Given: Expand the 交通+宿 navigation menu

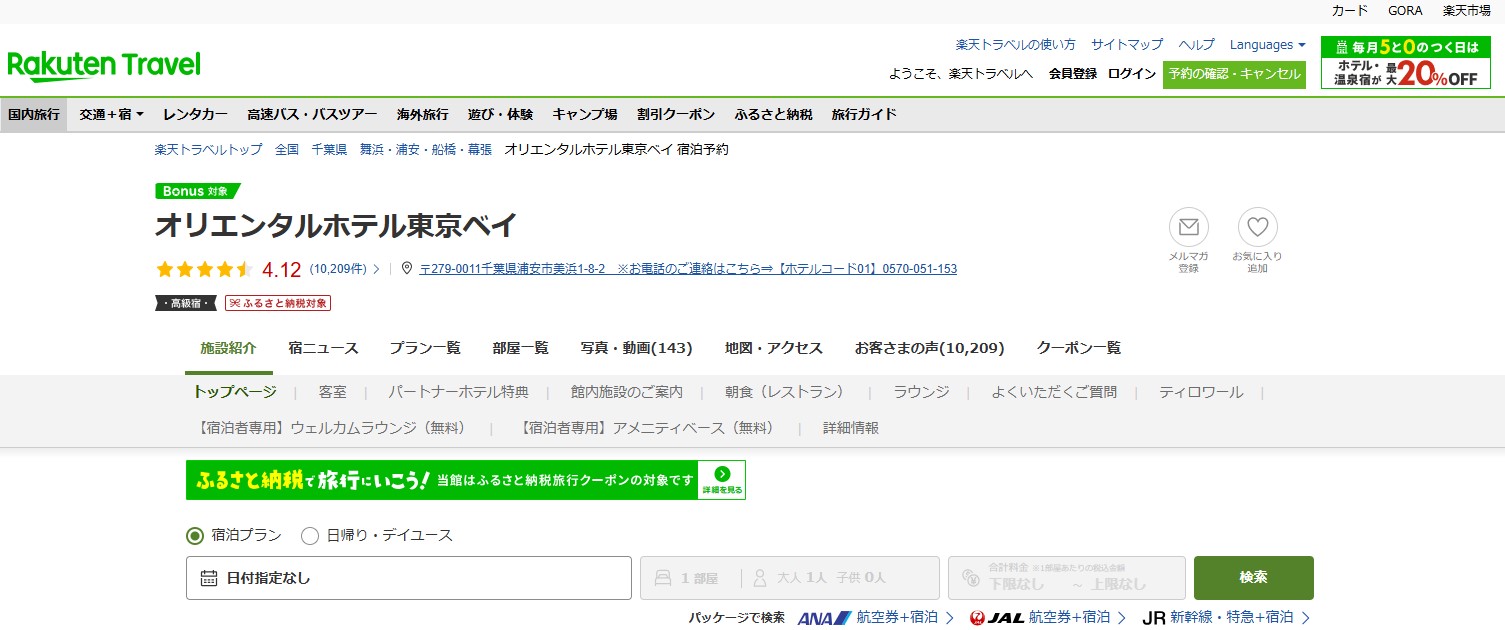Looking at the screenshot, I should 111,114.
